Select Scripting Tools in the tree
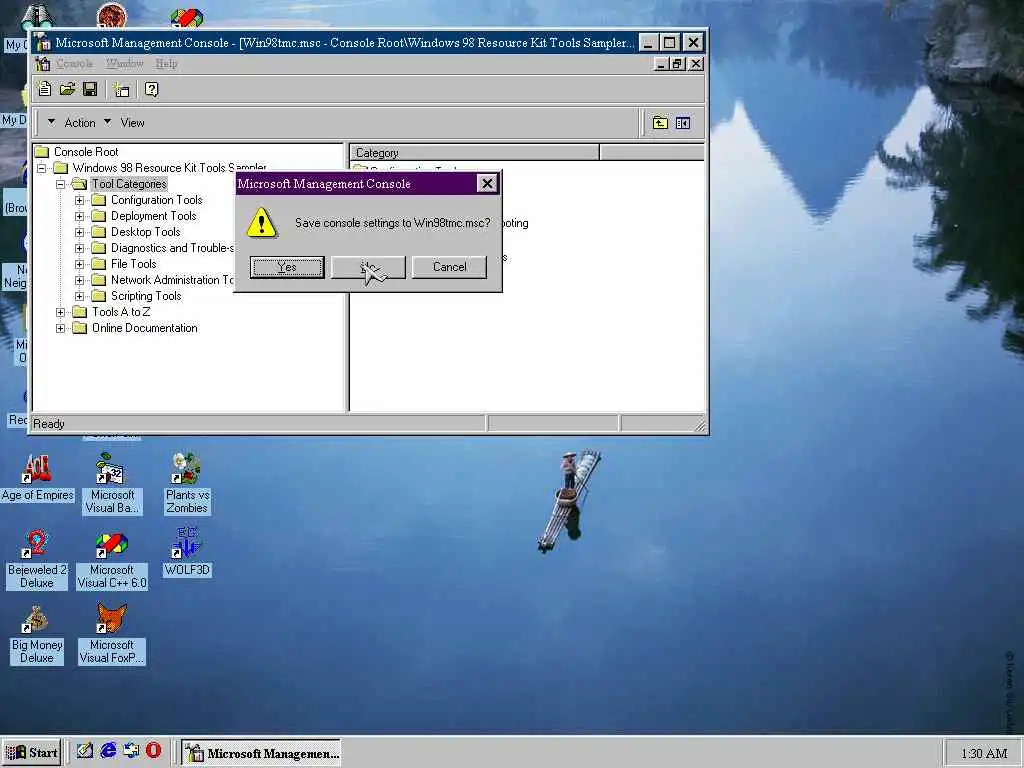This screenshot has width=1024, height=768. 146,296
